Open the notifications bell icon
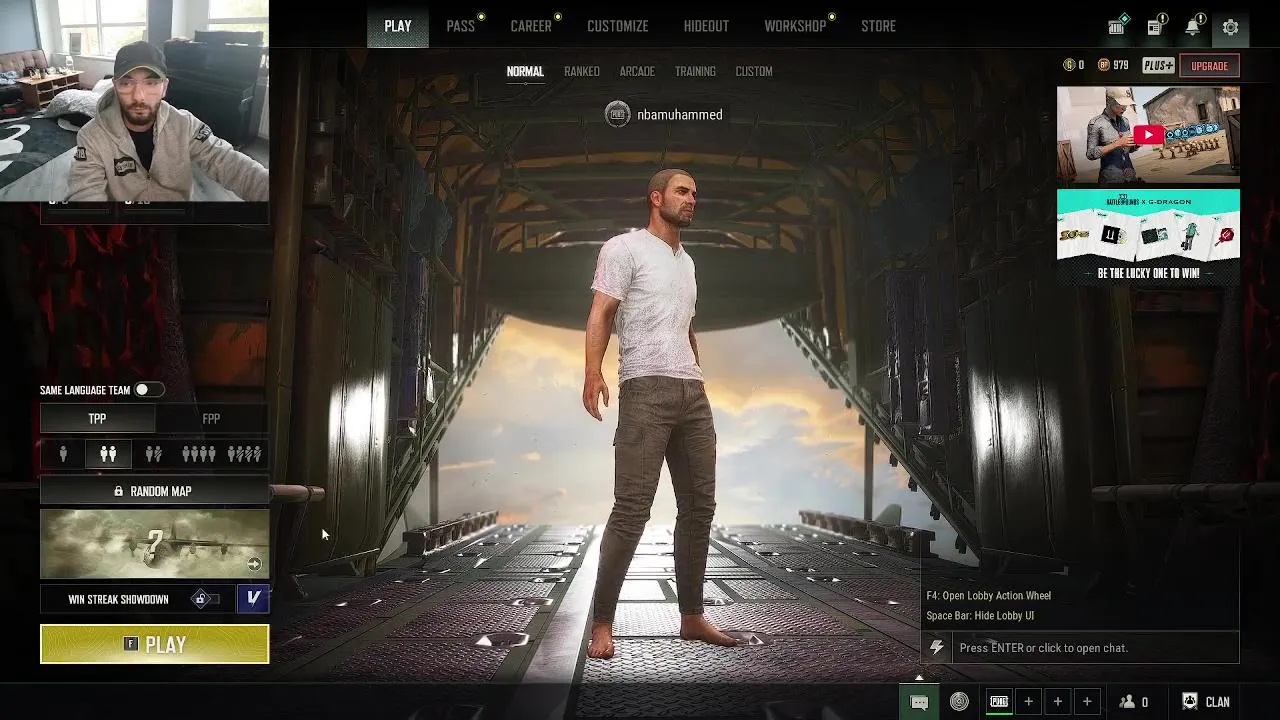Screen dimensions: 1280x720 coord(1192,27)
